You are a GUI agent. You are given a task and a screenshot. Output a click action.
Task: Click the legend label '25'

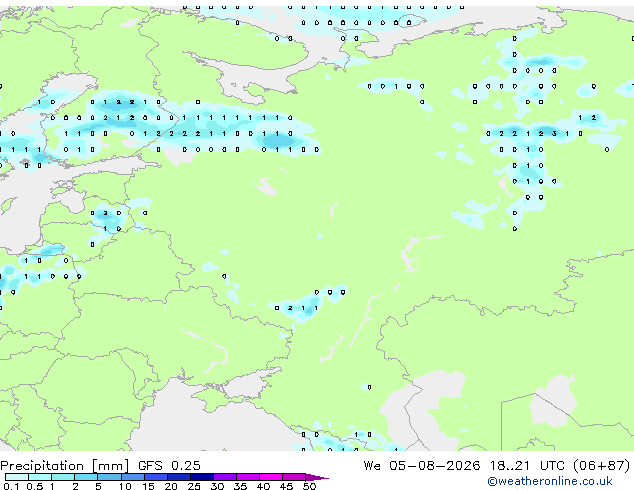point(194,486)
